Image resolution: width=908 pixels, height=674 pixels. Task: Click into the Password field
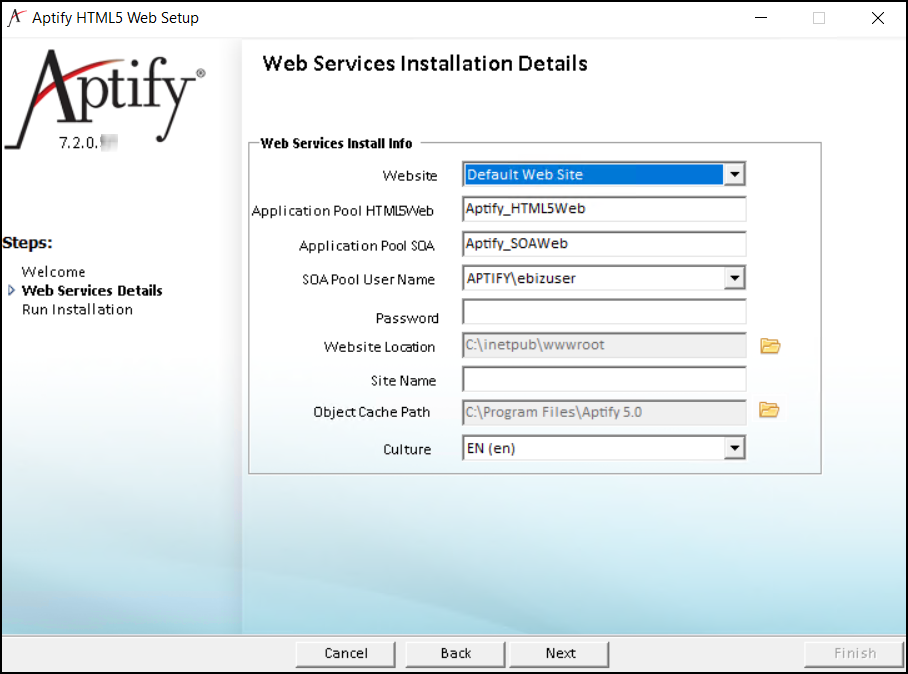tap(604, 312)
